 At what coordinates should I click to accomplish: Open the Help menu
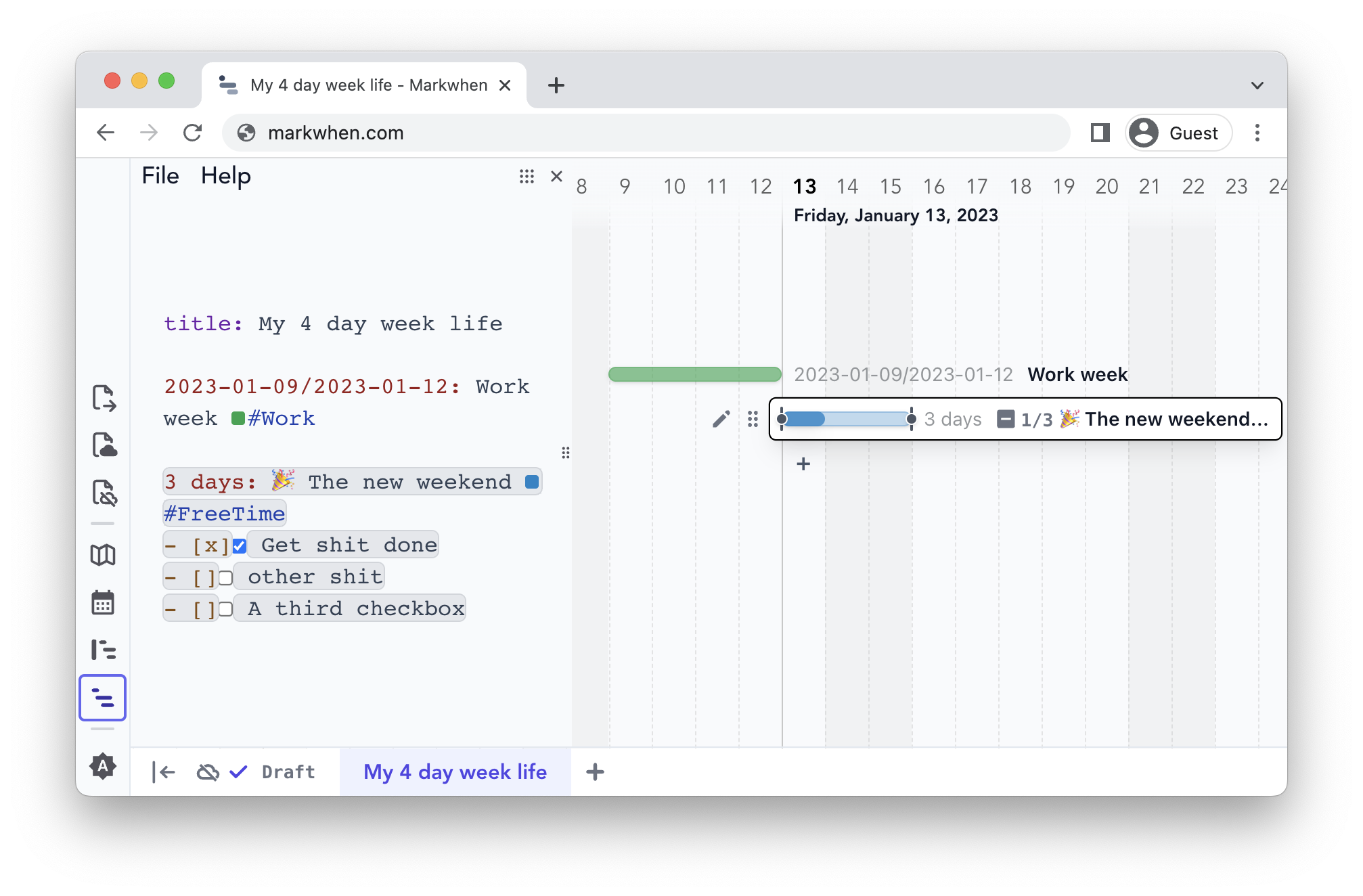225,176
